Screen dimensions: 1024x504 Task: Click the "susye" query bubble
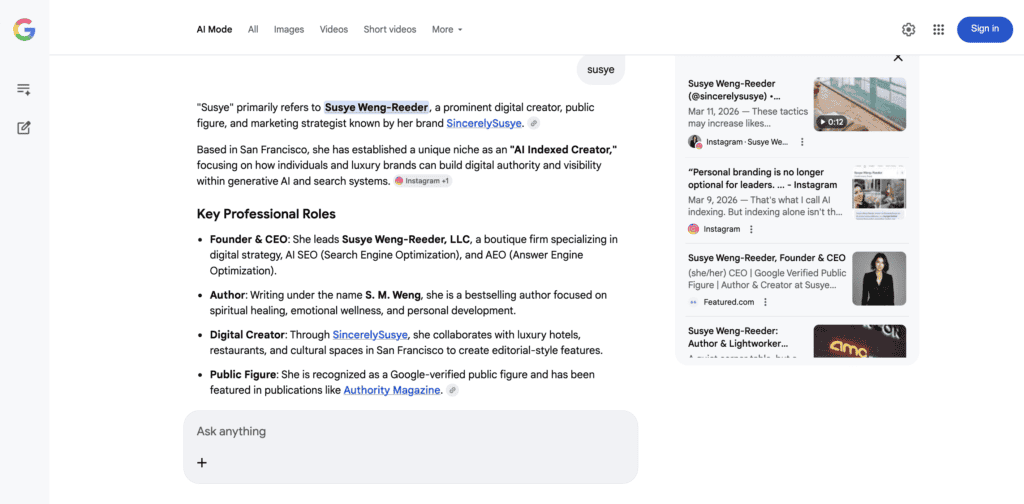coord(601,69)
